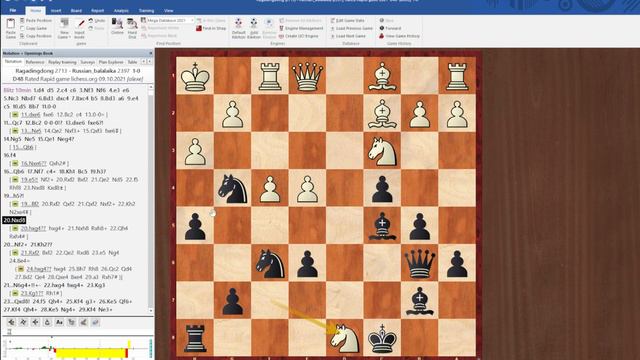The width and height of the screenshot is (640, 360).
Task: Jump to move 20.Nxd8 in notation
Action: pyautogui.click(x=14, y=220)
